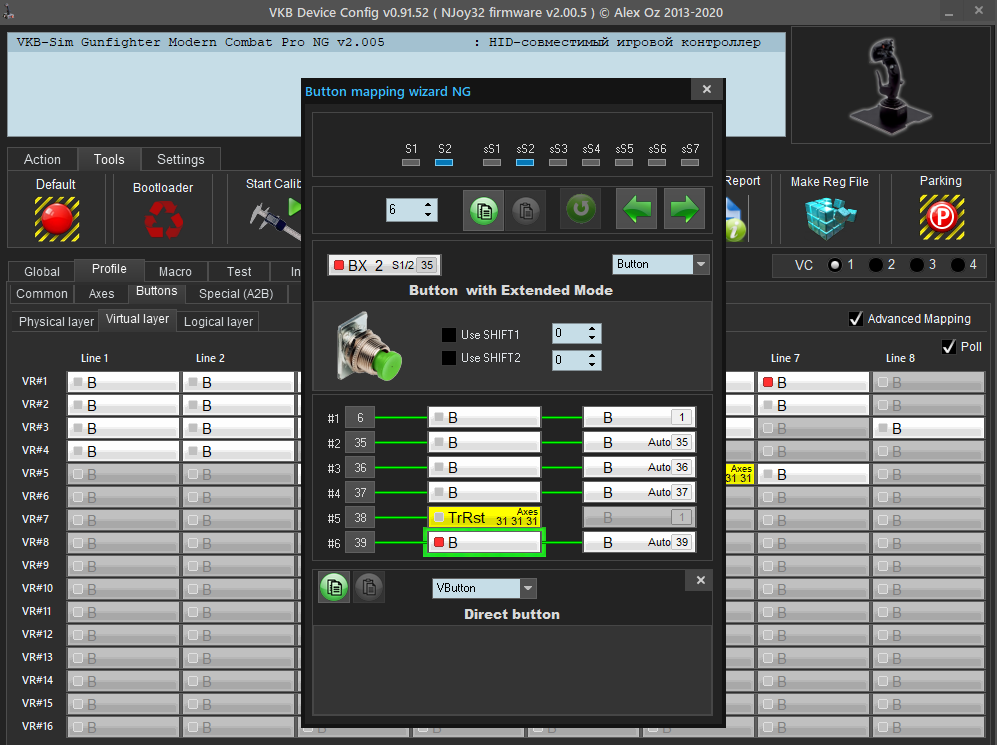Toggle the sS4 sub-shift indicator

[x=591, y=163]
